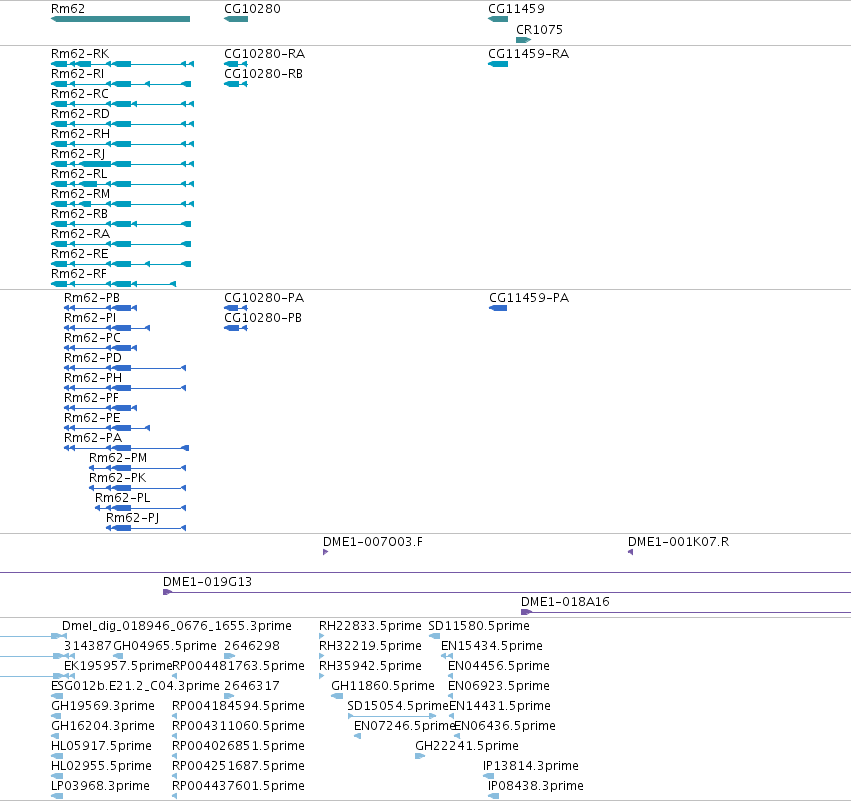Select the CR1075 gene arrow glyph
This screenshot has height=801, width=851.
coord(523,40)
